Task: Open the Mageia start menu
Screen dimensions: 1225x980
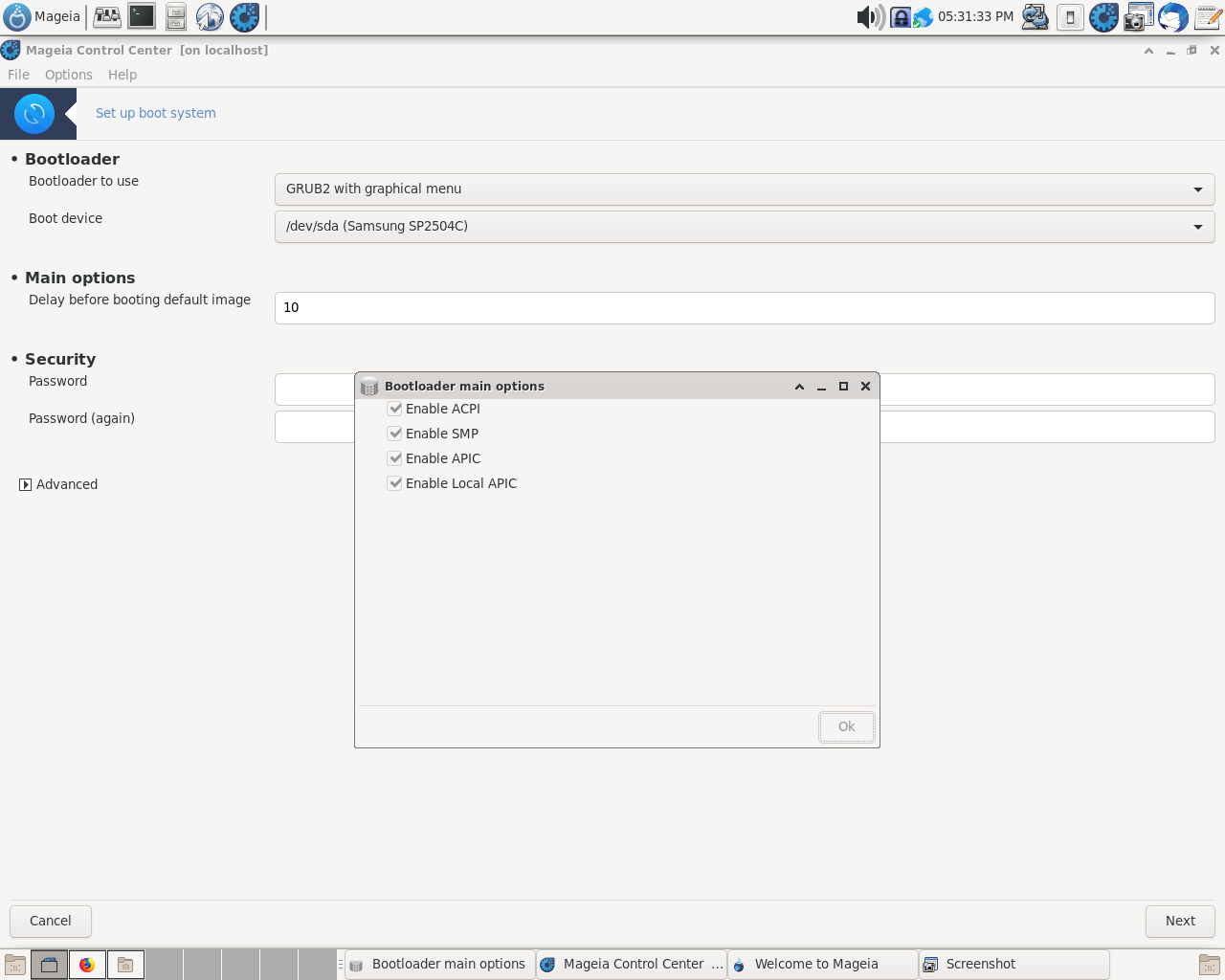Action: tap(43, 16)
